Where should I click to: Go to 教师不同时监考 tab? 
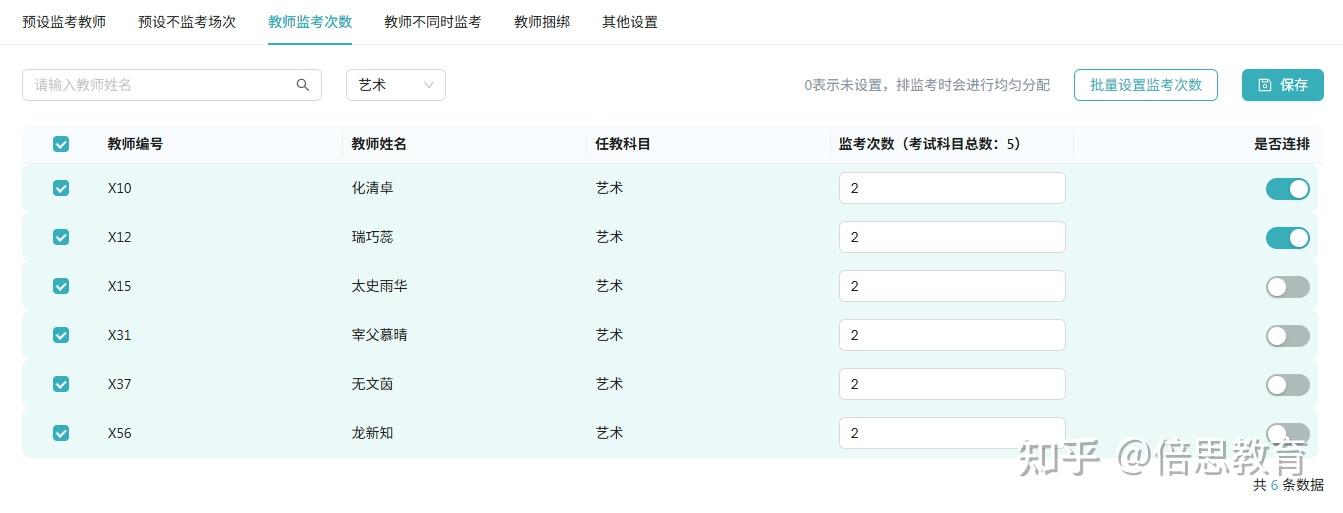432,22
